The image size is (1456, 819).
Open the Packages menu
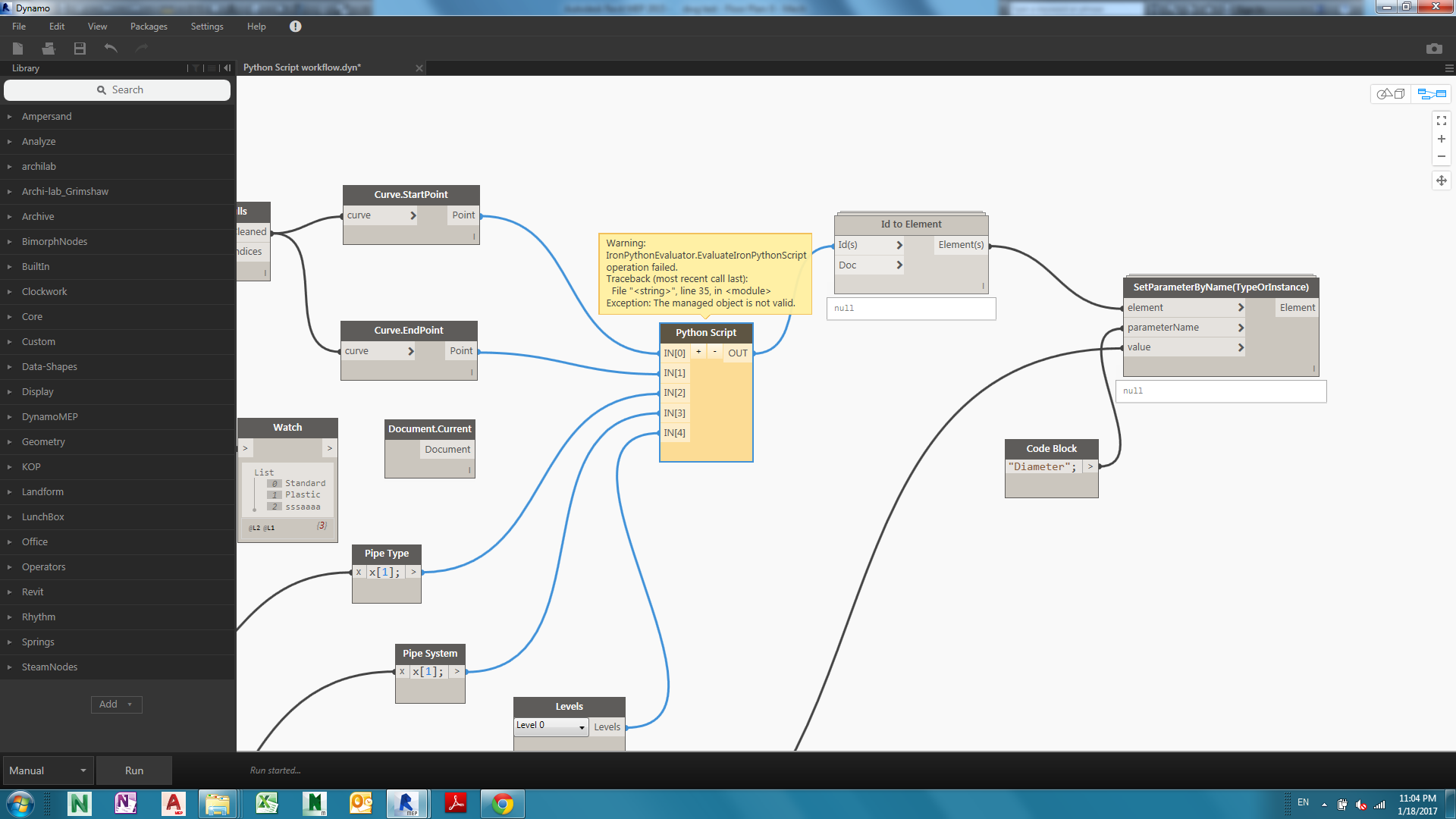[149, 27]
